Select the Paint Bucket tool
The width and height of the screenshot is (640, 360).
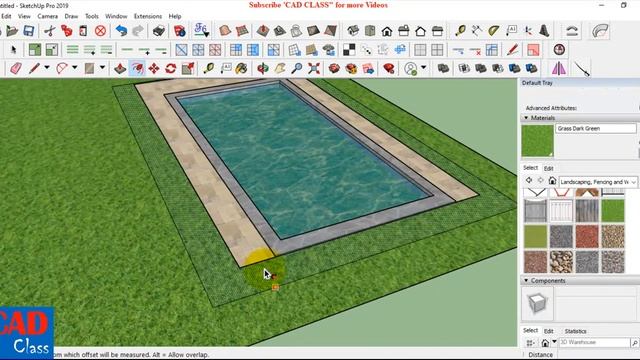pos(242,68)
